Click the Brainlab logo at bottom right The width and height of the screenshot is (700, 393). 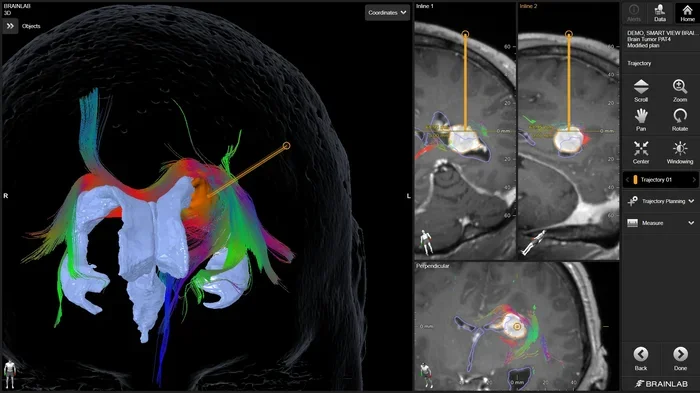pyautogui.click(x=662, y=384)
